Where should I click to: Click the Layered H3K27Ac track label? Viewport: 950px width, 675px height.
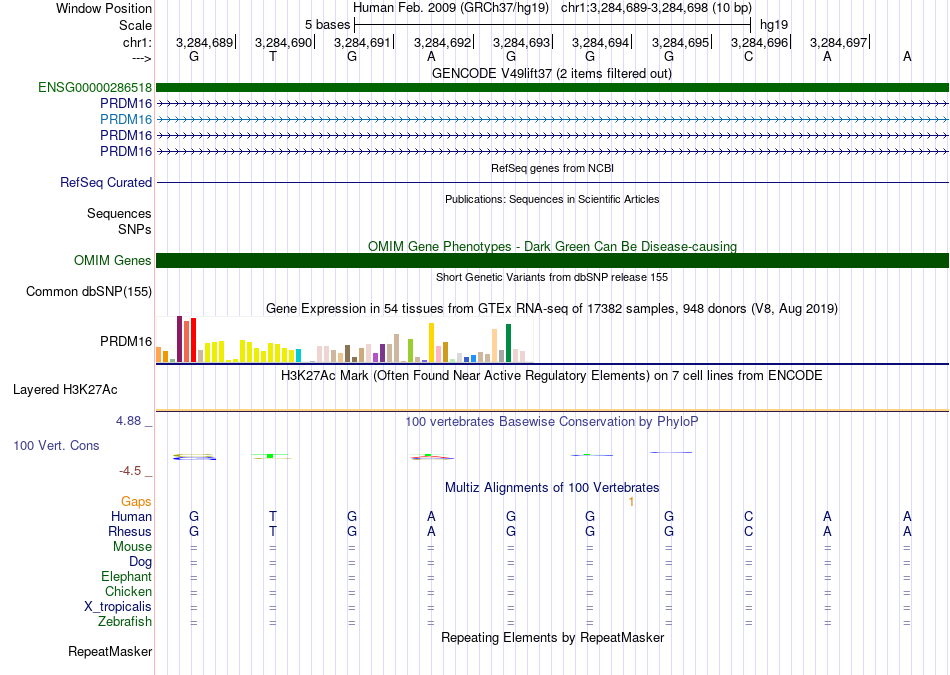(65, 390)
